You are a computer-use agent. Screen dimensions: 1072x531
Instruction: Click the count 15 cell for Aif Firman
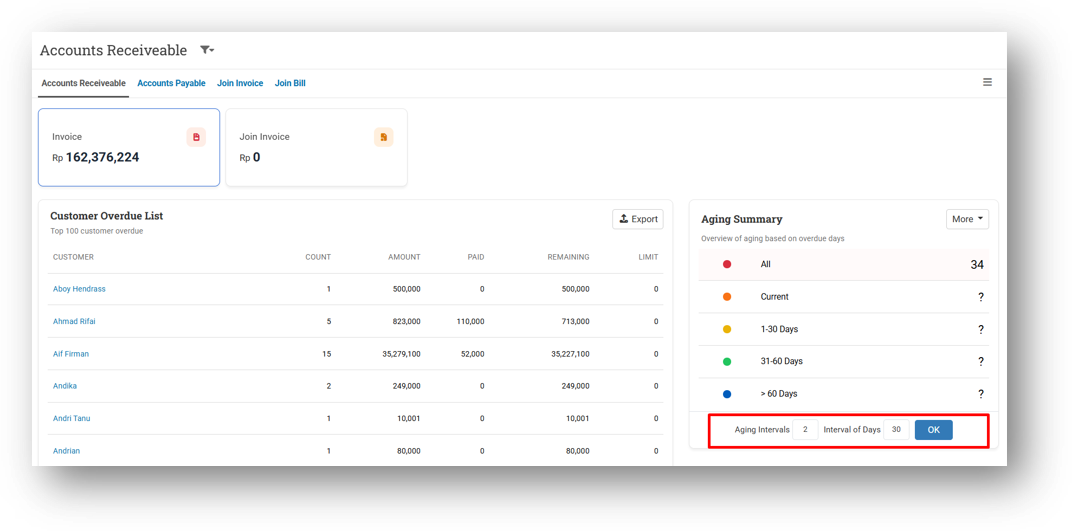tap(326, 354)
